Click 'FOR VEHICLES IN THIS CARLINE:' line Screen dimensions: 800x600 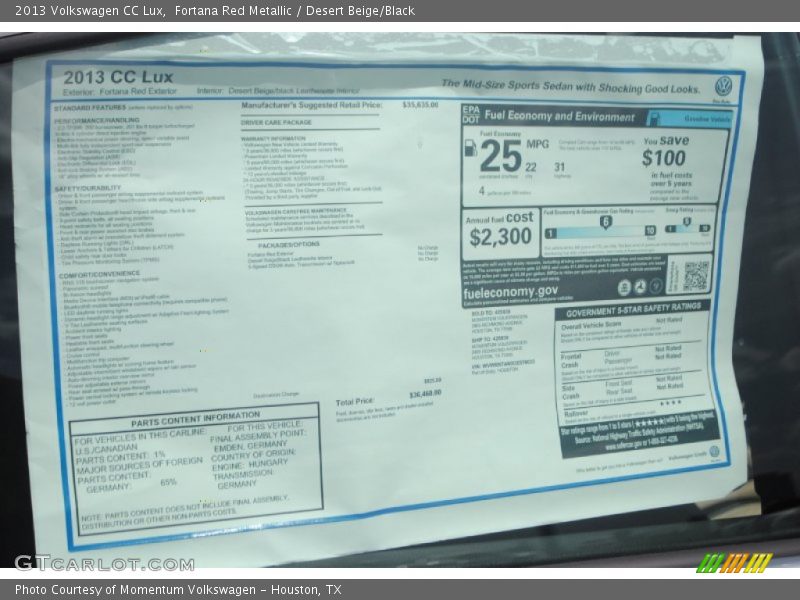coord(140,437)
